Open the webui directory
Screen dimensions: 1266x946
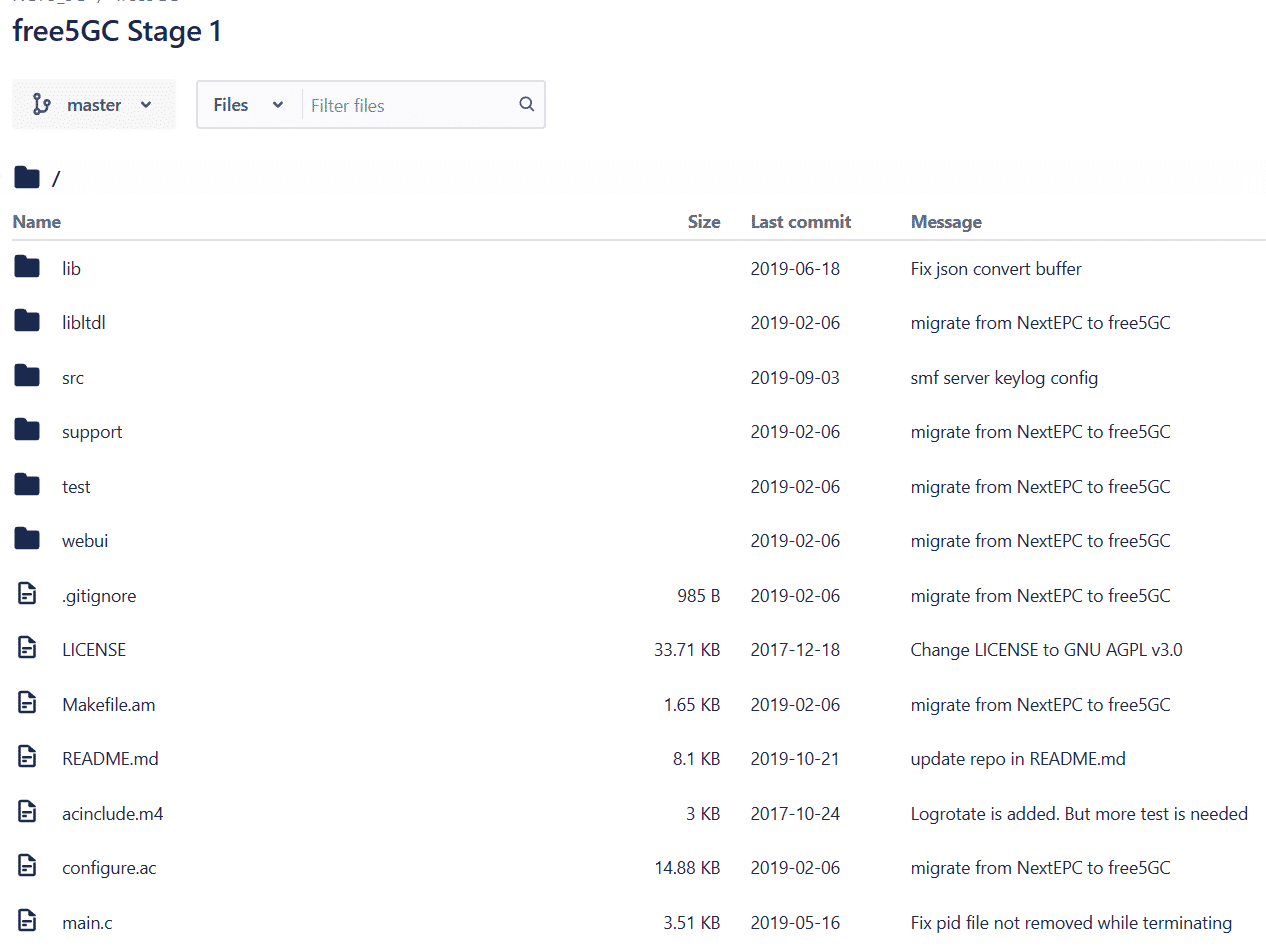85,541
